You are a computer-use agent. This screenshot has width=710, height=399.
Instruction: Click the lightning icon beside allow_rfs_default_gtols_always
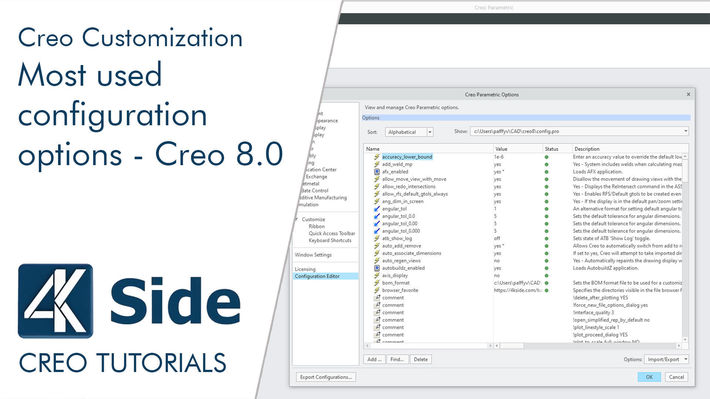click(376, 194)
